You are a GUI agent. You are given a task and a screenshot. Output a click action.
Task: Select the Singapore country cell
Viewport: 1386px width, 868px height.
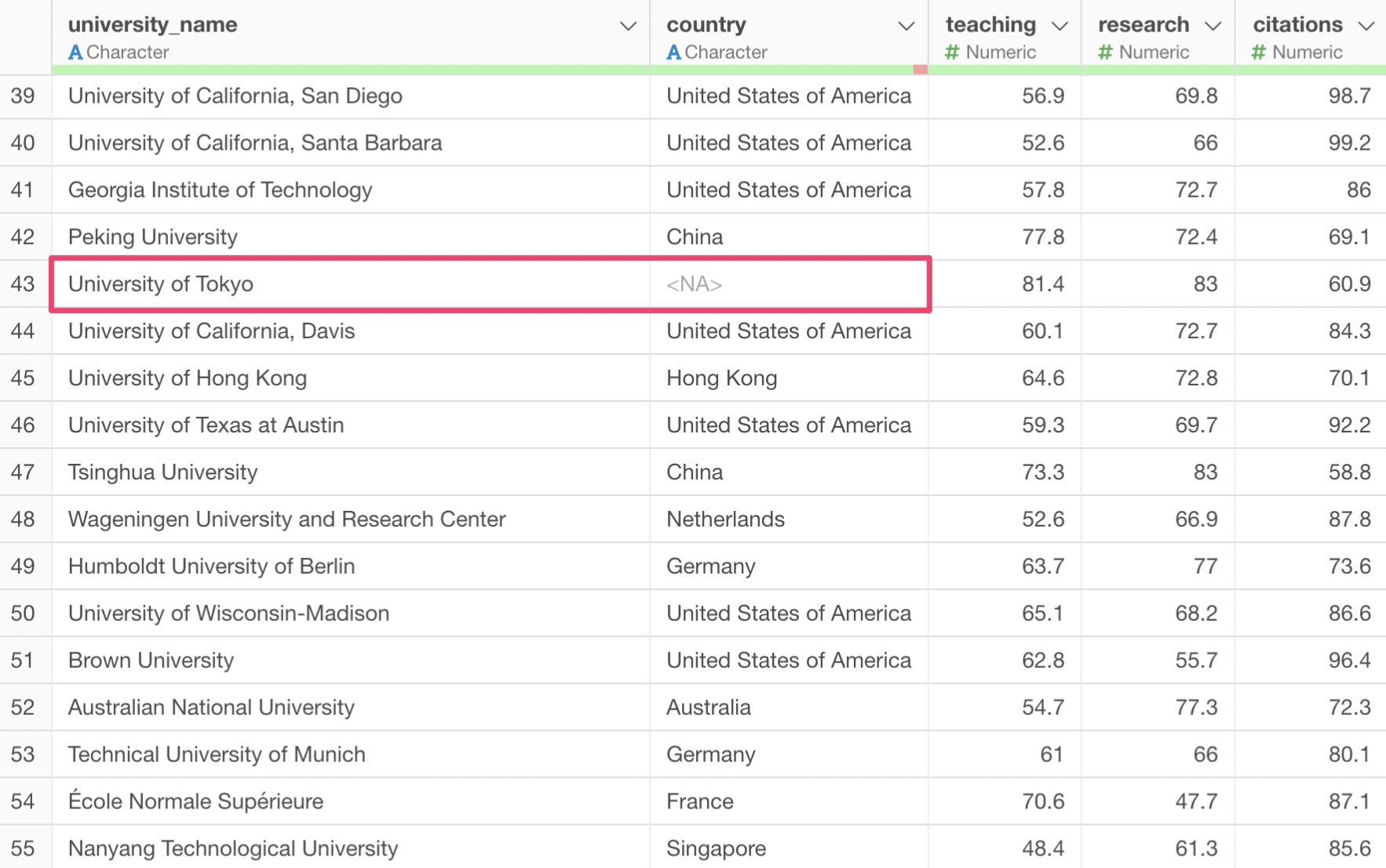pos(789,848)
